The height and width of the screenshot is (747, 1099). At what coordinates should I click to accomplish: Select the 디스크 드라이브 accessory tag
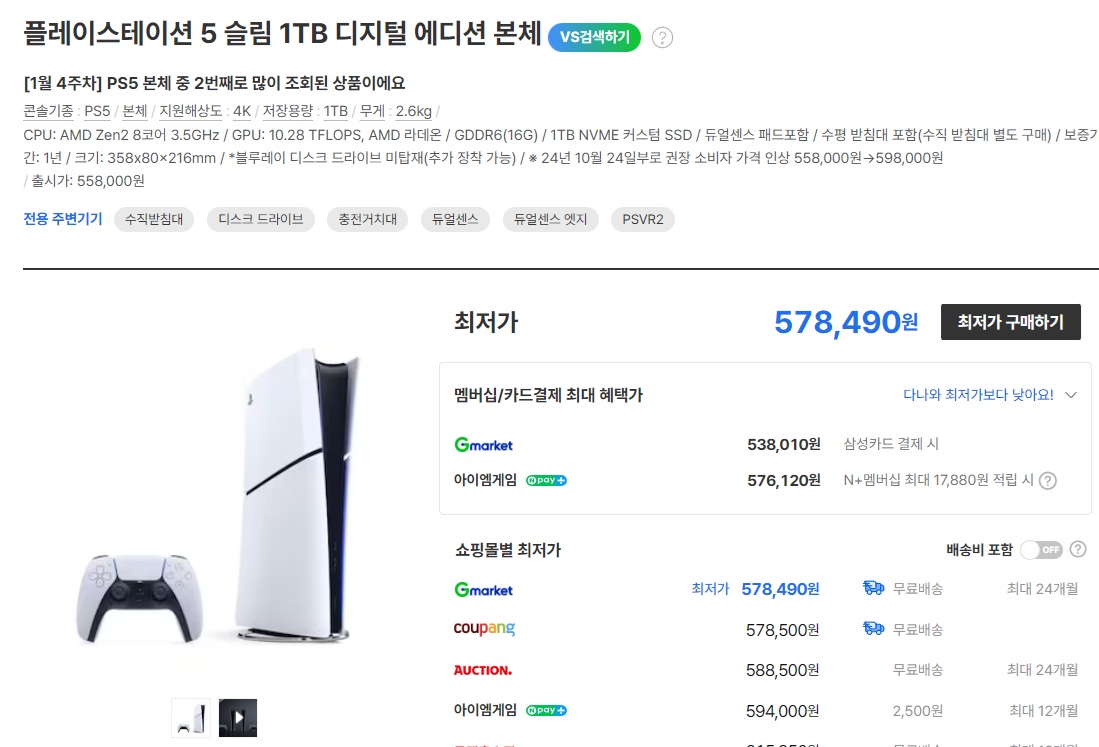coord(261,219)
